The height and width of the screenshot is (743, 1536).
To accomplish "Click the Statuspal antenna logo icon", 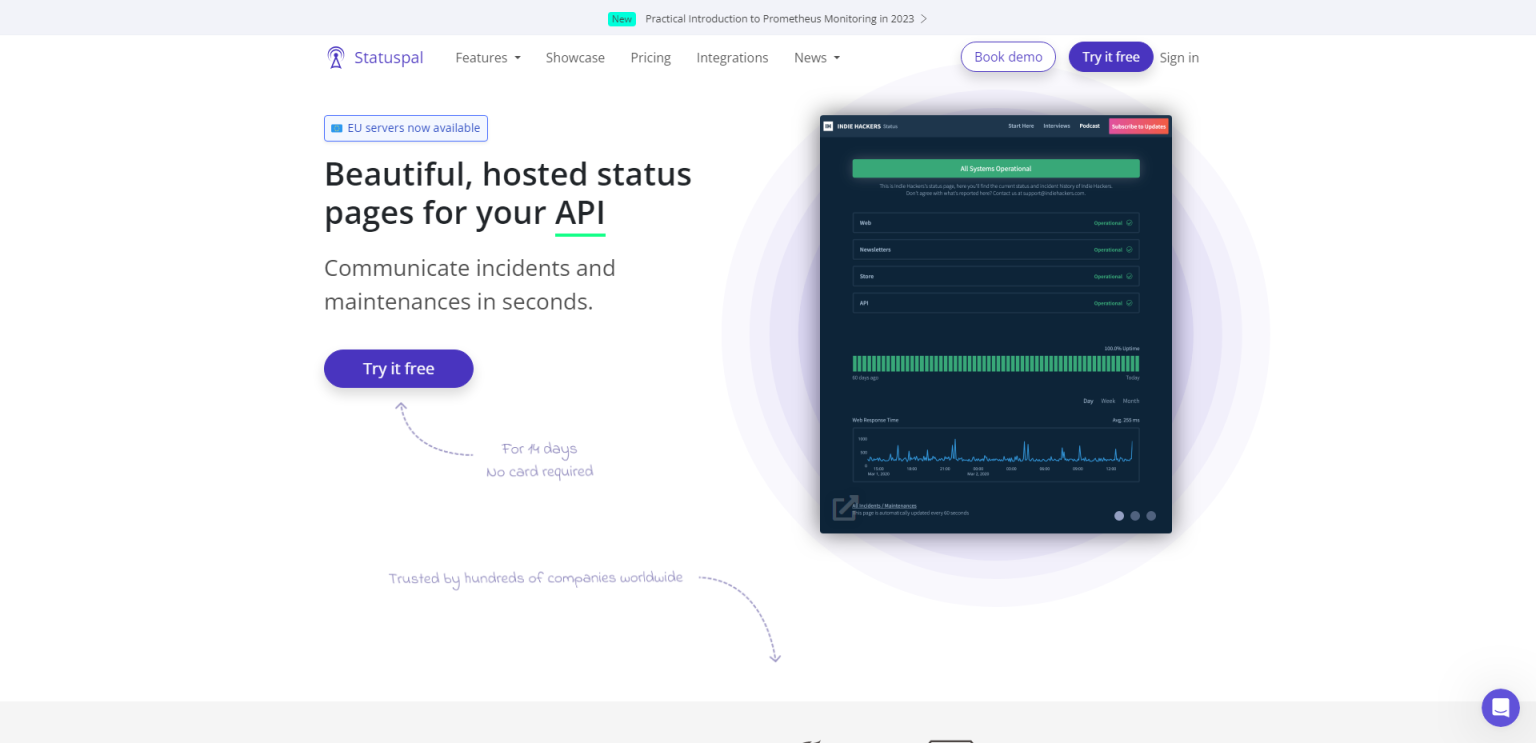I will click(335, 57).
